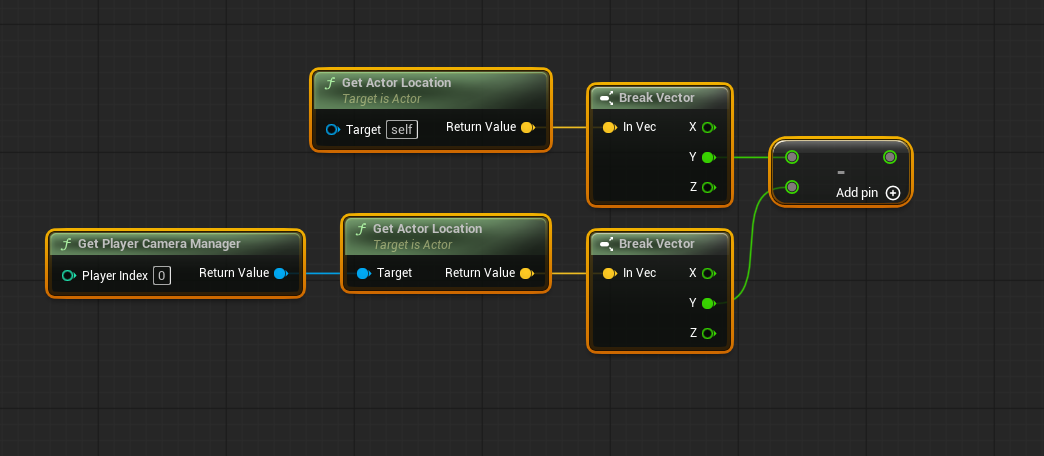The image size is (1044, 456).
Task: Click Y output pin of upper Break Vector
Action: [x=708, y=157]
